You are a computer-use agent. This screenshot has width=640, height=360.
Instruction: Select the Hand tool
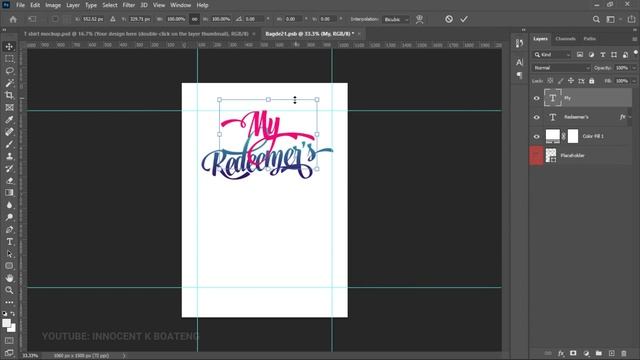pyautogui.click(x=9, y=278)
